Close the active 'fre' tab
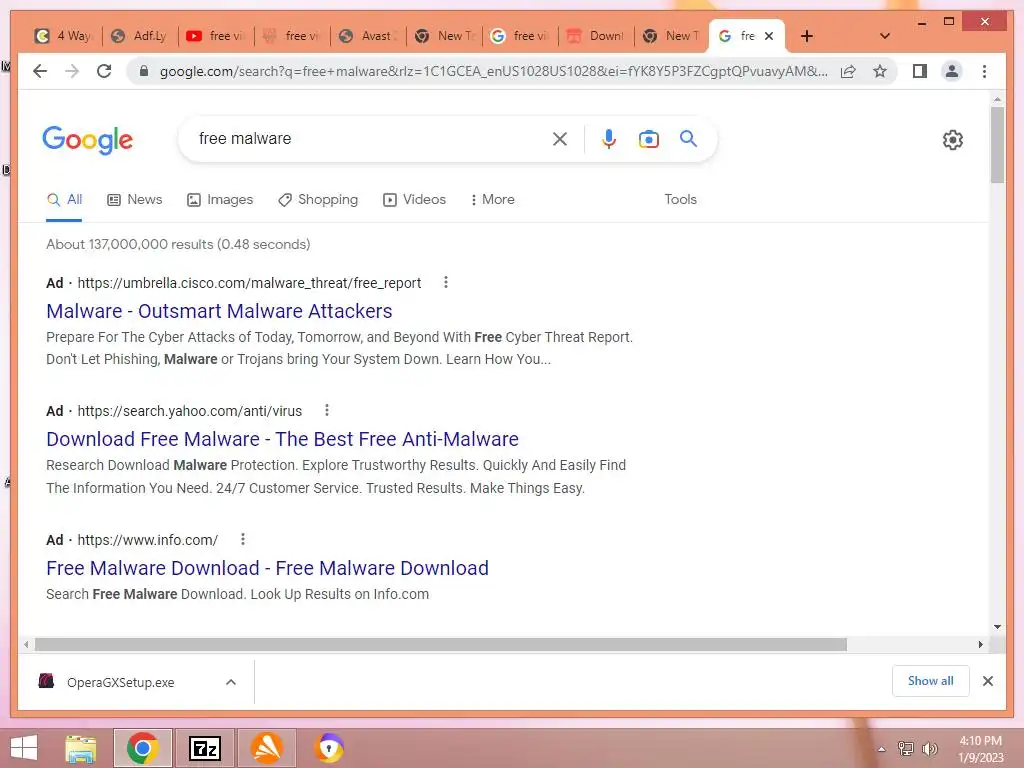This screenshot has width=1024, height=768. (769, 36)
